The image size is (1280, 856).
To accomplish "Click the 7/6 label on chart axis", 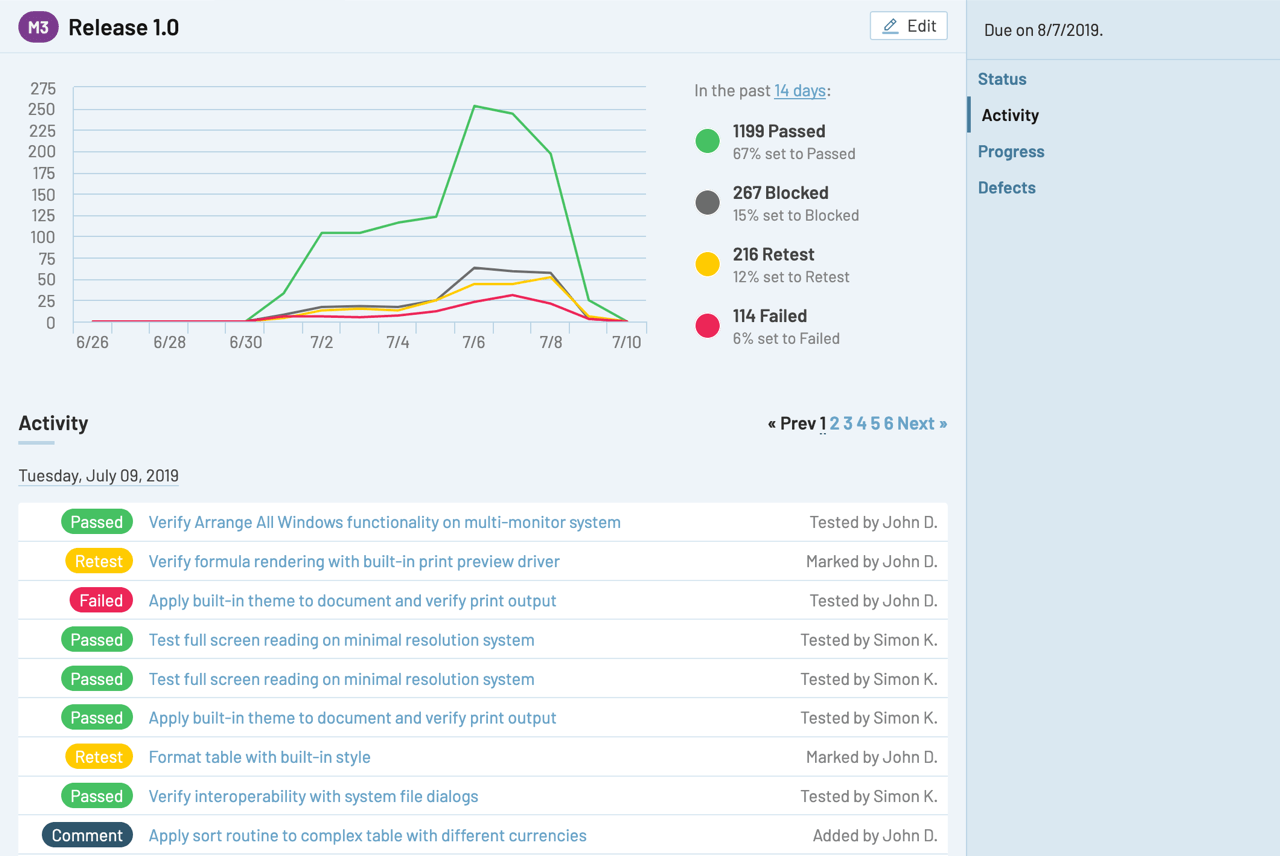I will point(474,342).
